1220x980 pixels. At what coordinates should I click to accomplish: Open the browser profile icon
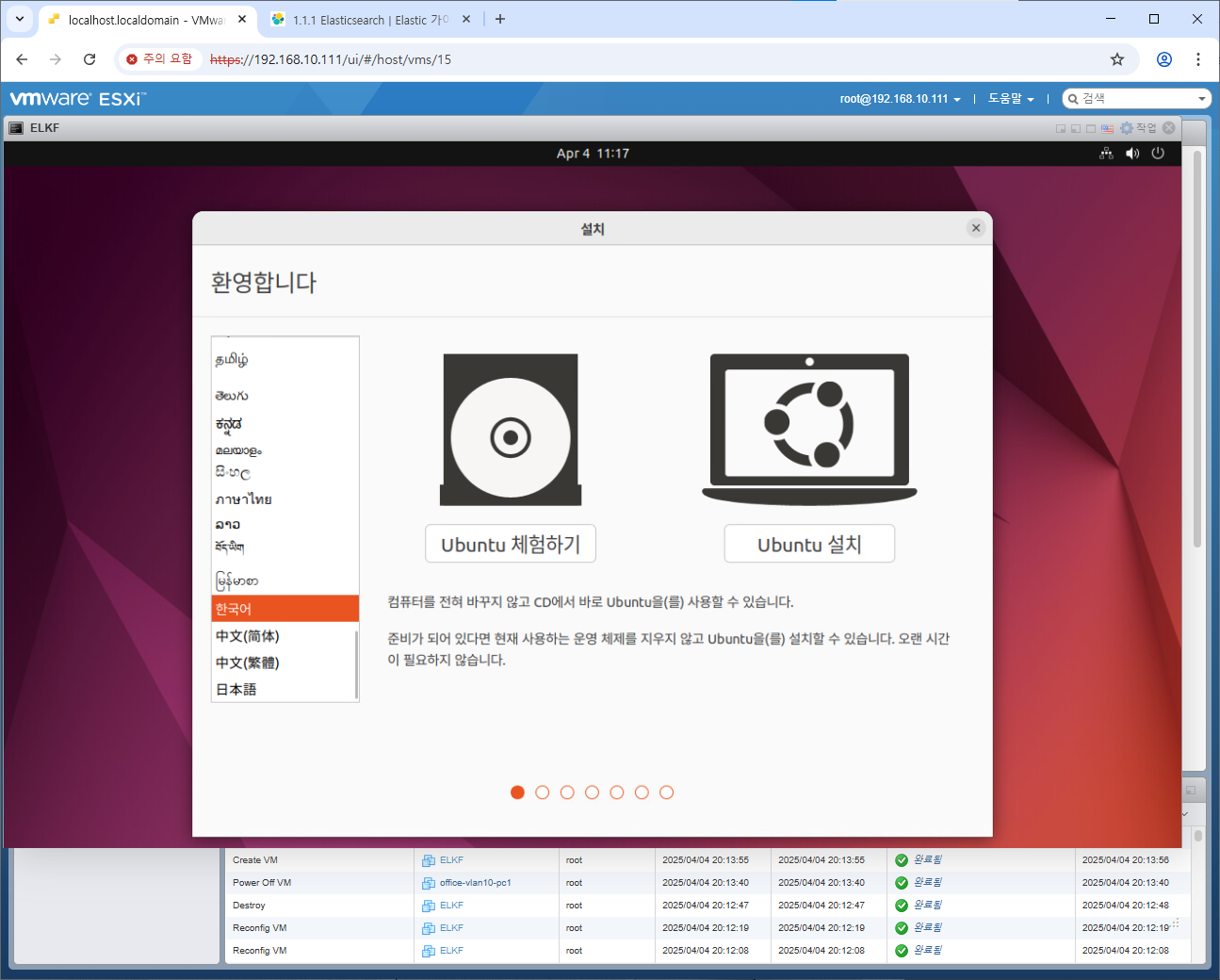[x=1164, y=59]
